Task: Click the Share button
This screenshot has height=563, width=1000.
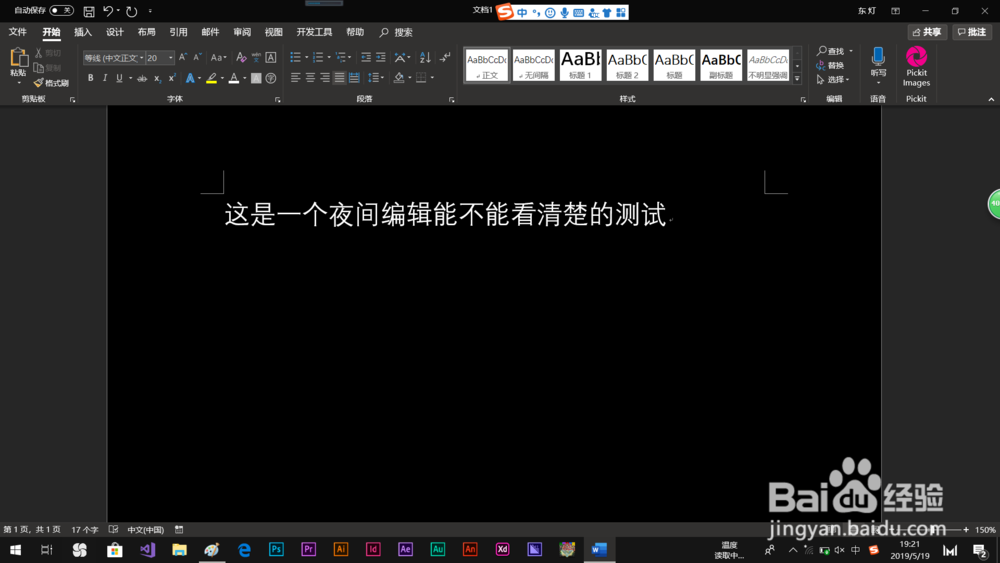Action: 927,32
